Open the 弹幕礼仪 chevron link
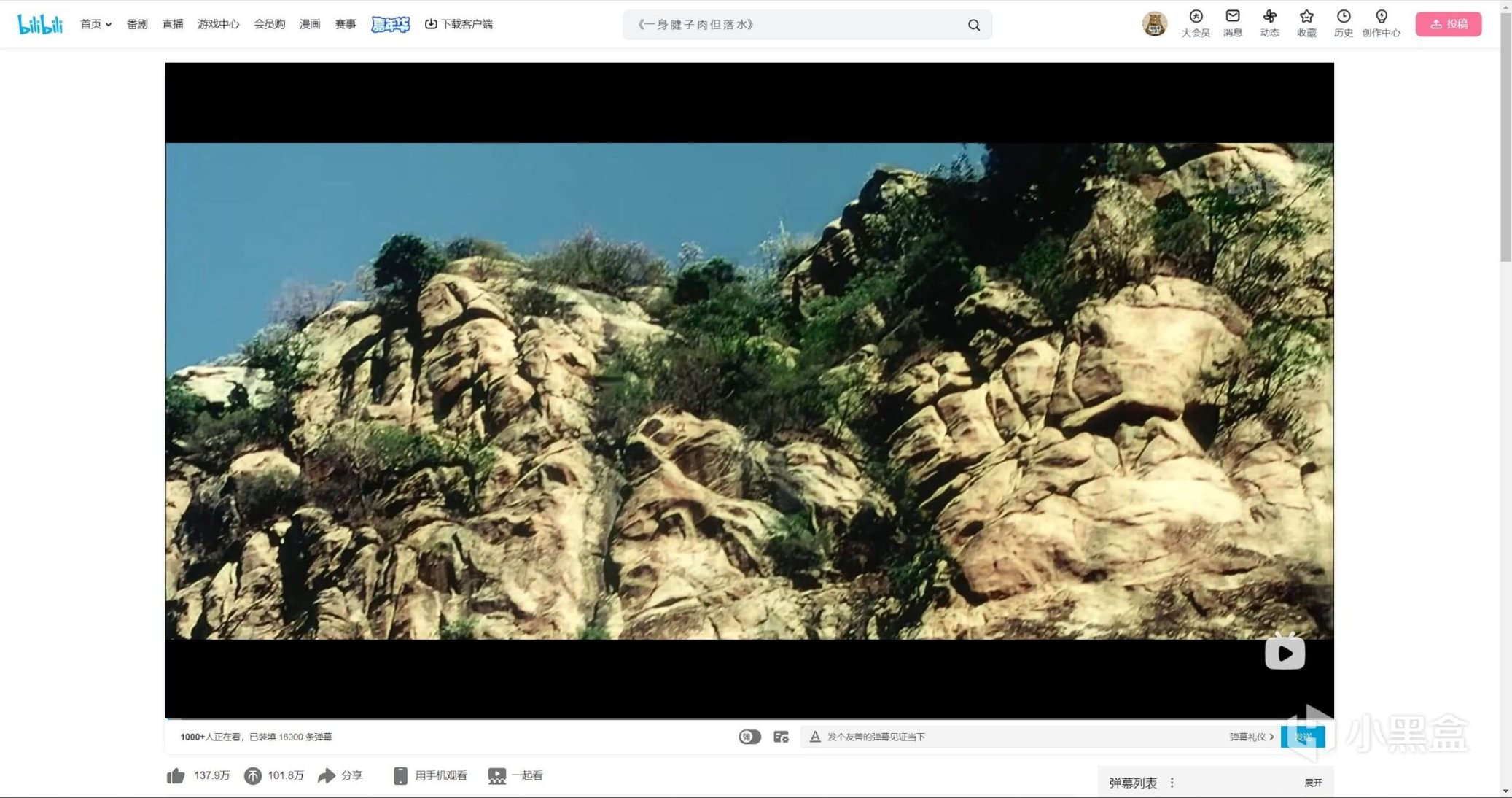 1251,737
